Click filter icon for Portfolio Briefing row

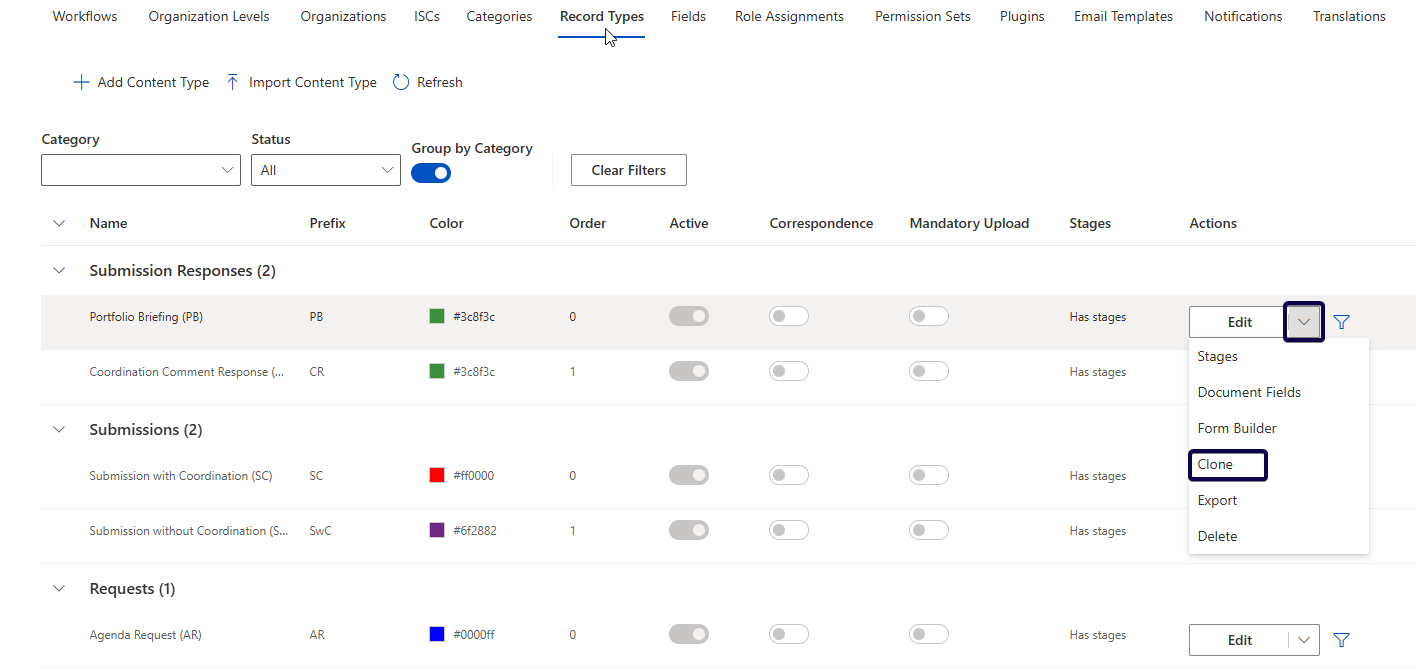(x=1342, y=322)
